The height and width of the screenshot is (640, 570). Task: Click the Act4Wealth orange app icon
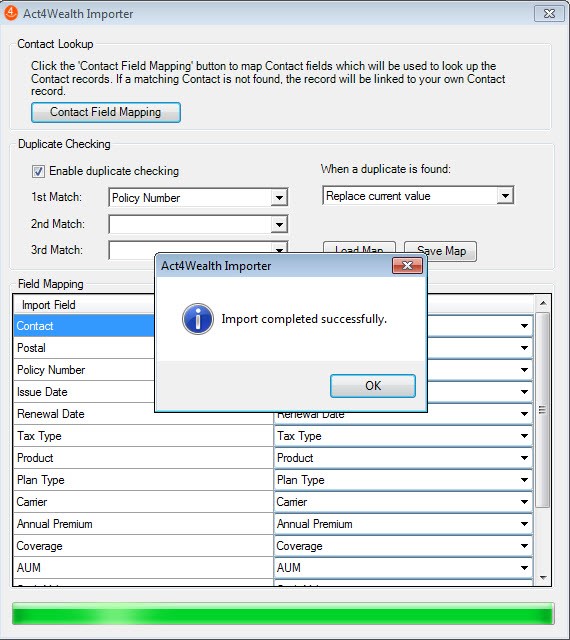click(x=11, y=13)
